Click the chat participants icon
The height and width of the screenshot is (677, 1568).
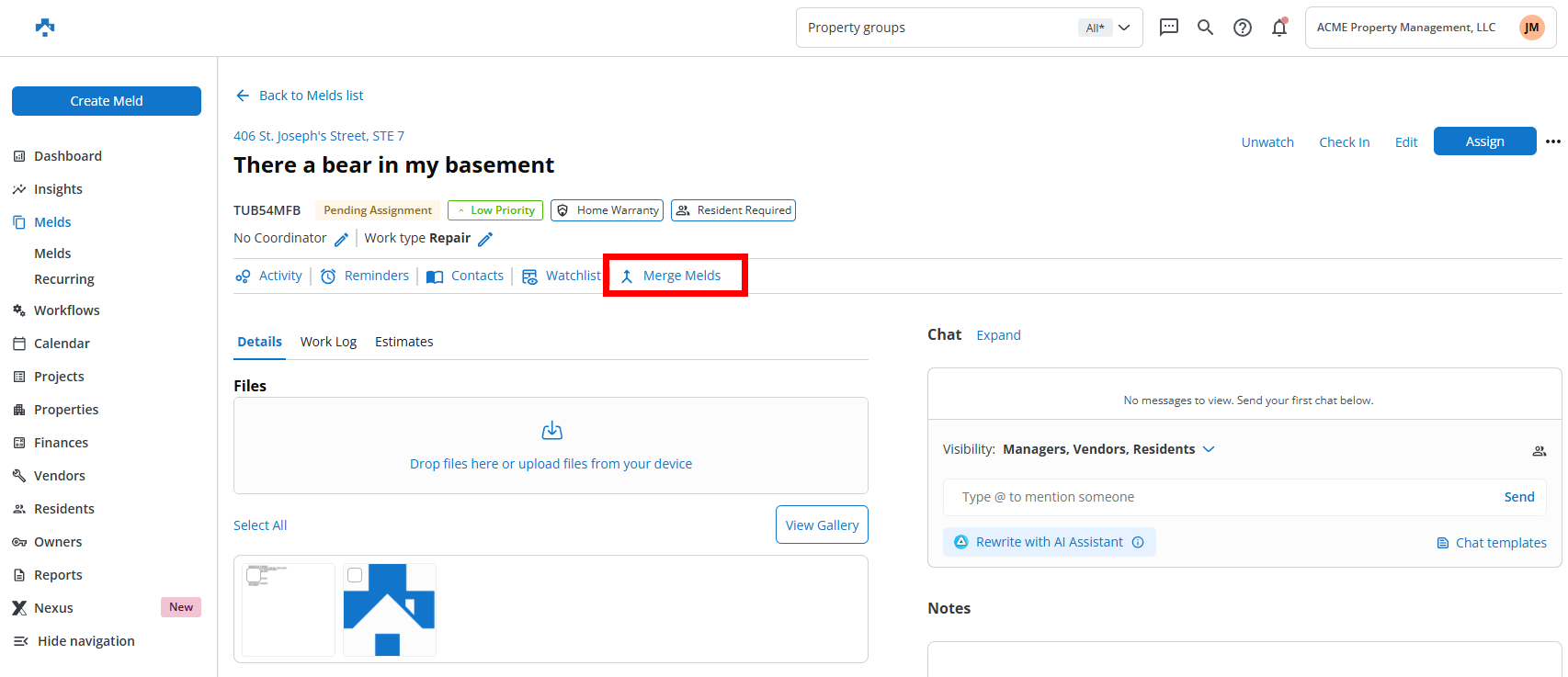coord(1539,450)
